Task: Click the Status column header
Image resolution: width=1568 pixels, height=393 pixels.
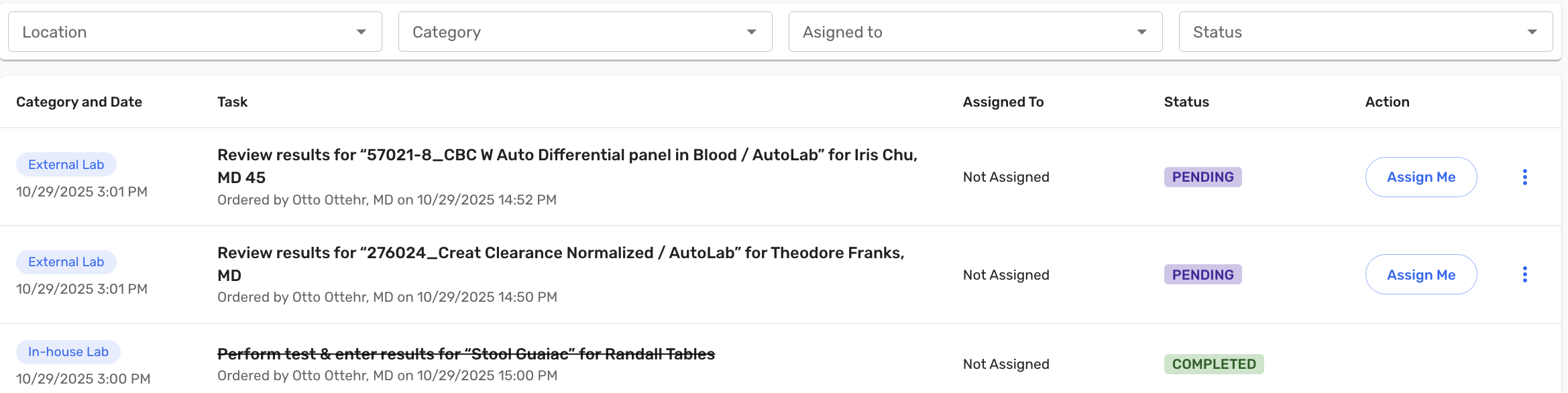Action: coord(1186,102)
